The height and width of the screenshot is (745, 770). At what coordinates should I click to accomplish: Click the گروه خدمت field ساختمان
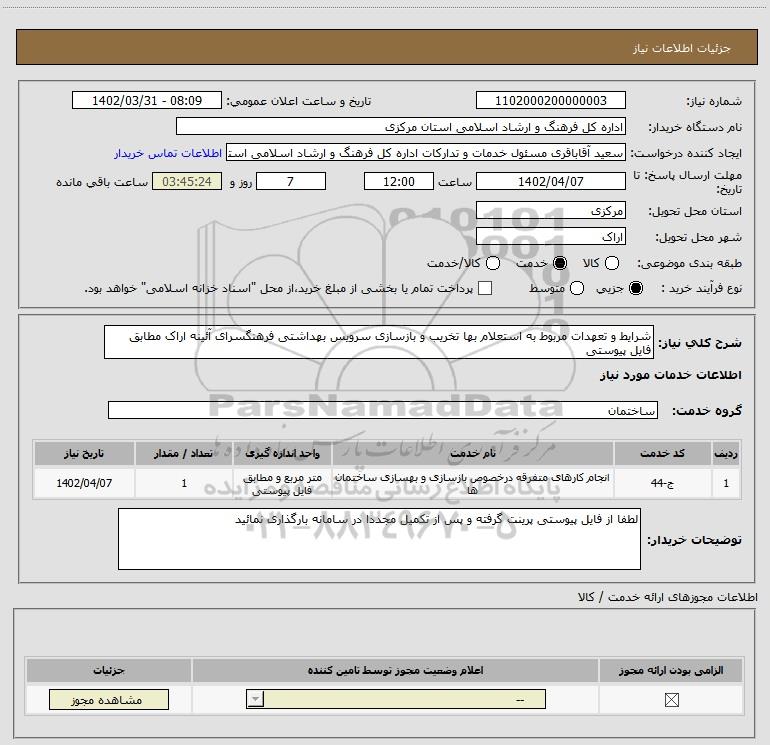[x=383, y=410]
